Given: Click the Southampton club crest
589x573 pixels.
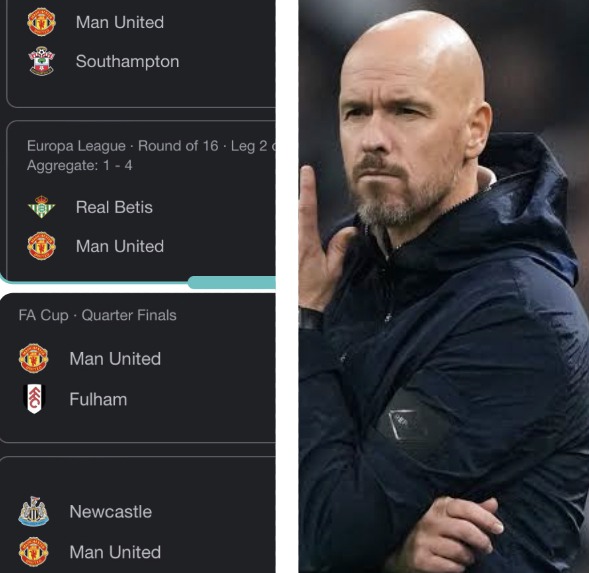Looking at the screenshot, I should coord(42,61).
